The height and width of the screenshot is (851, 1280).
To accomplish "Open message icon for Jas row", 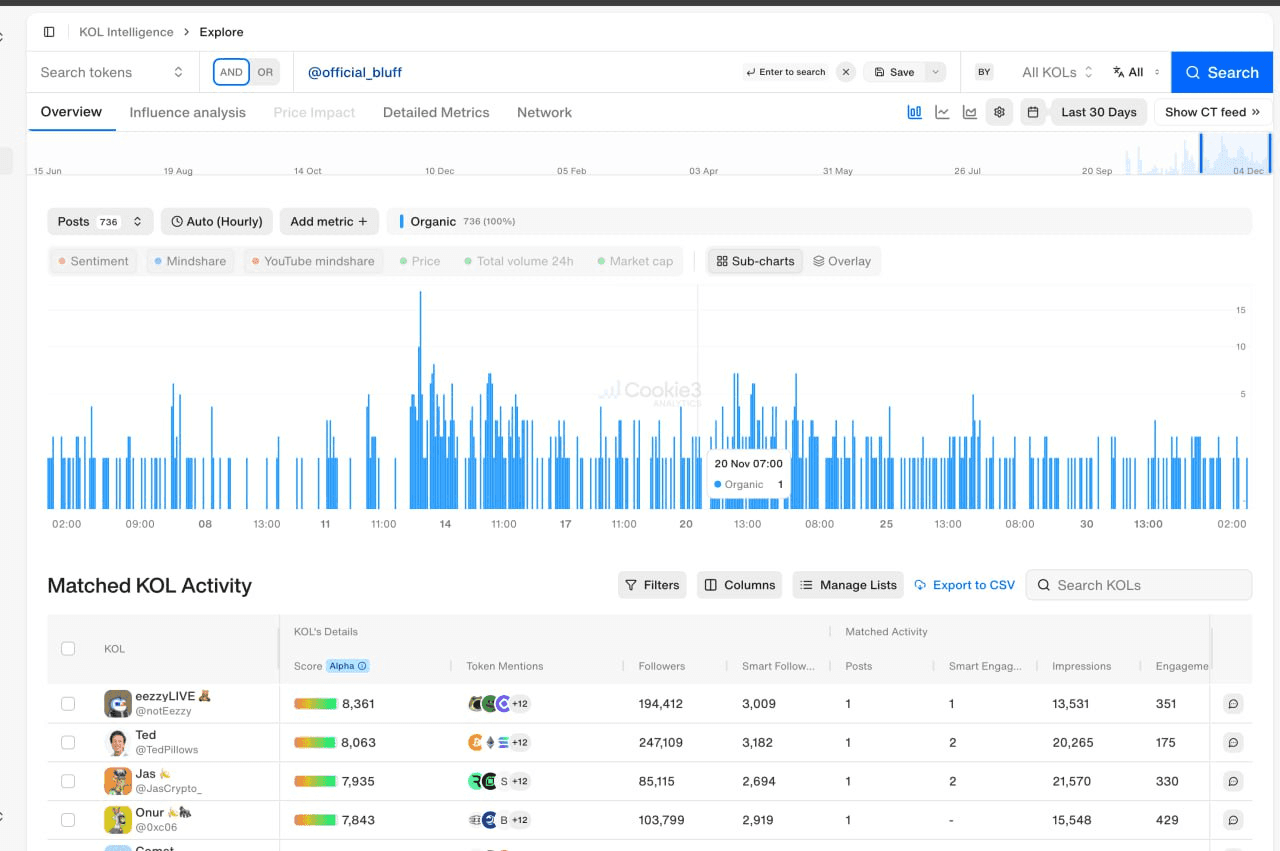I will 1233,782.
